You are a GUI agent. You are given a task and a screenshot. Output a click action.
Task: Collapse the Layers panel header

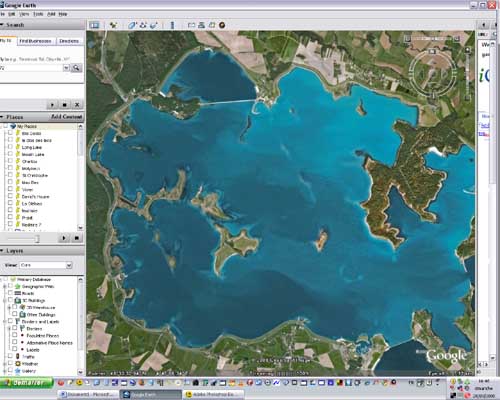point(42,251)
